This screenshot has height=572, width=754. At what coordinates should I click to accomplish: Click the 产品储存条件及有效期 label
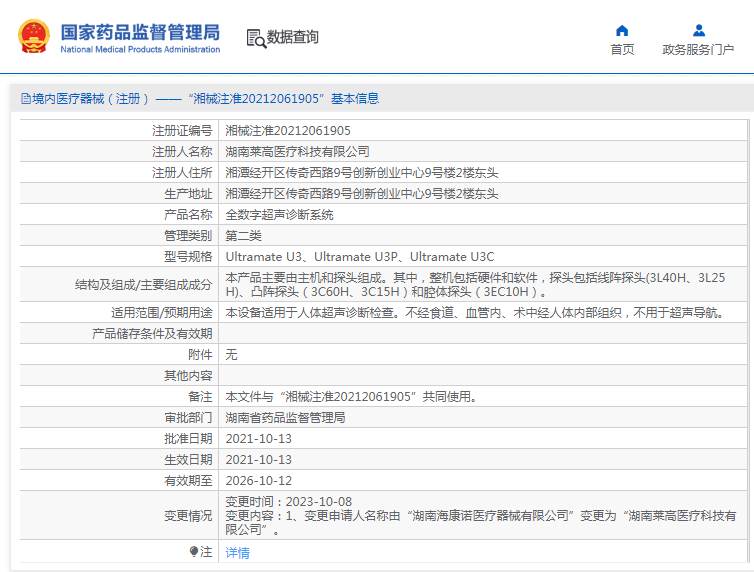[152, 334]
